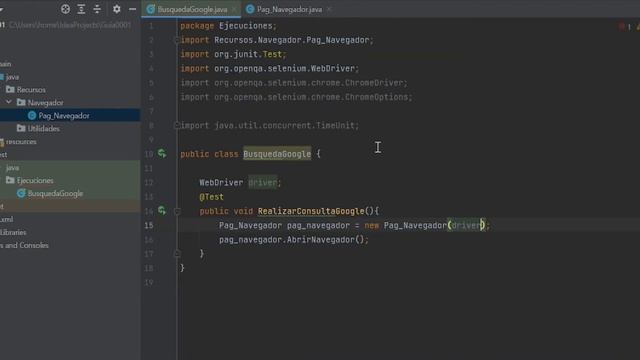The height and width of the screenshot is (360, 640).
Task: Click the Recursos.Navegador.Pag_Navegador import line
Action: 277,40
